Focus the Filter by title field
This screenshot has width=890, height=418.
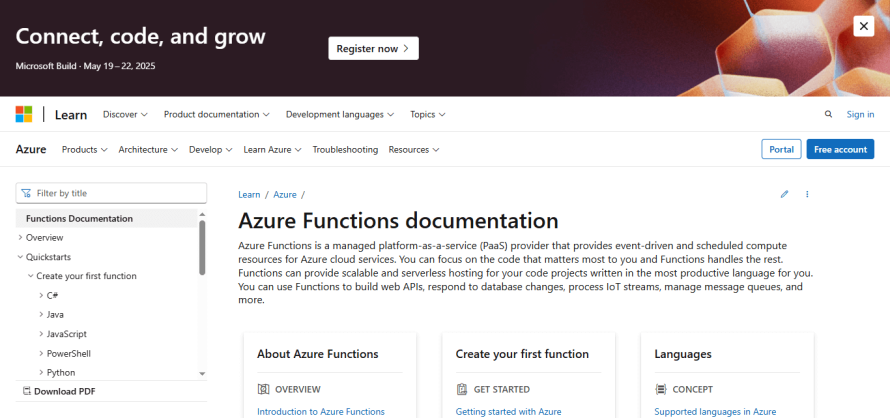pyautogui.click(x=111, y=193)
